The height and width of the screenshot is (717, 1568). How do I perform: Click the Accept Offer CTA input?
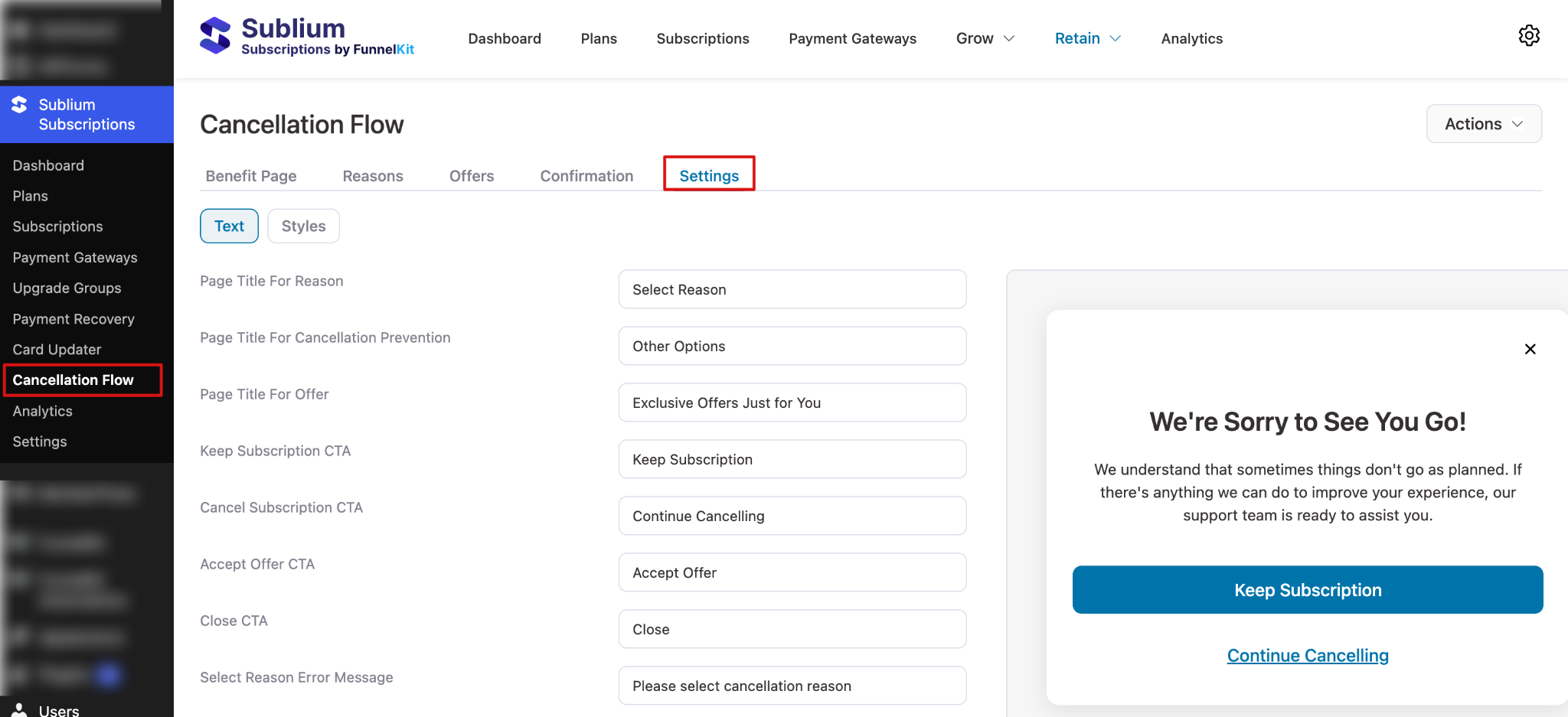[x=792, y=573]
